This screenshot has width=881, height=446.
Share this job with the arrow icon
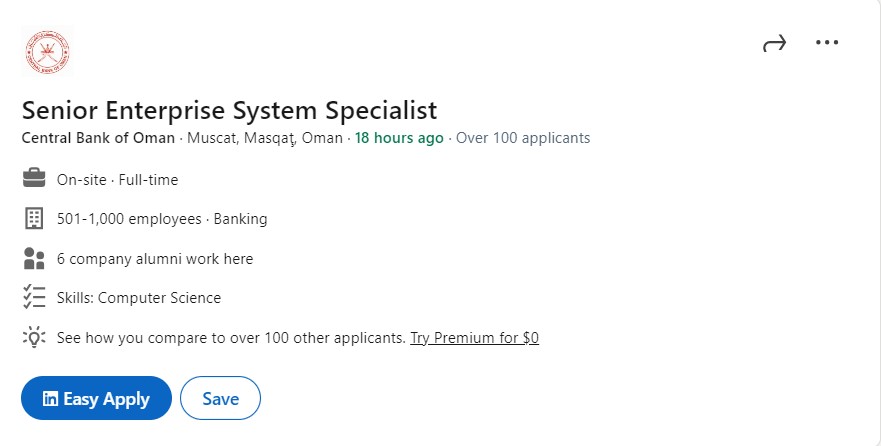click(x=774, y=43)
